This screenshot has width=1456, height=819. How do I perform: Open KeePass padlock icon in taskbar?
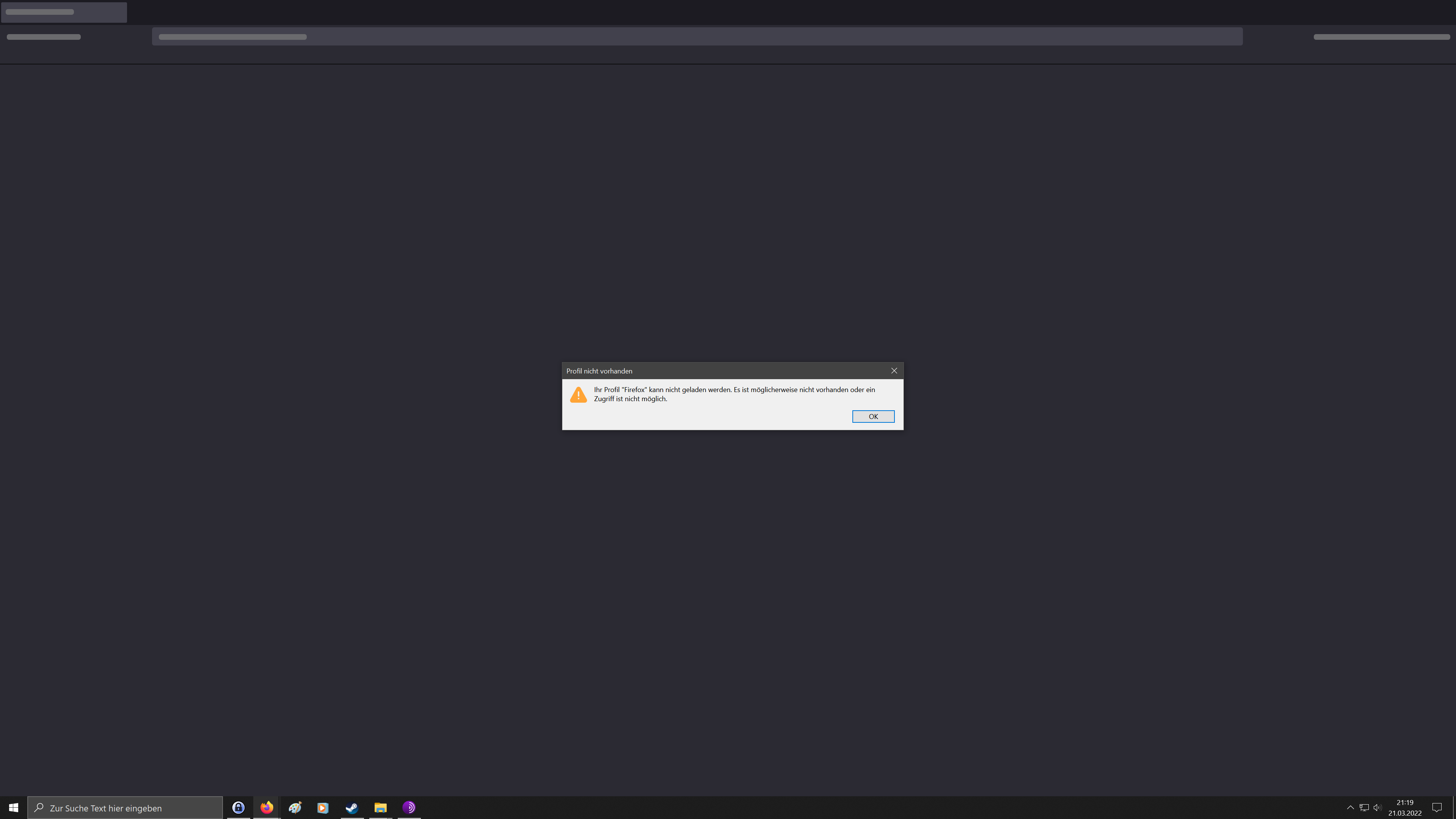pos(238,808)
